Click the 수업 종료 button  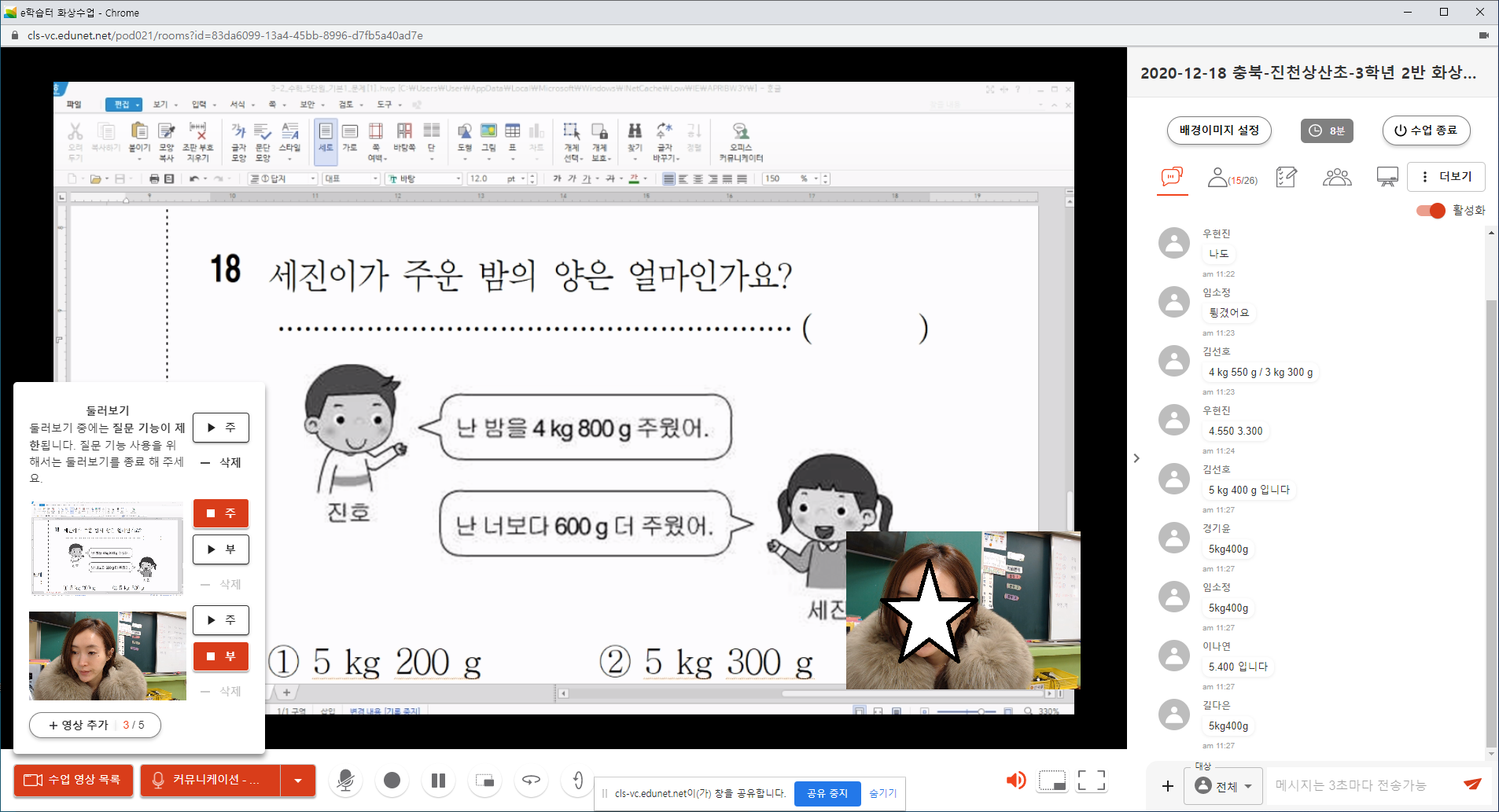(x=1427, y=130)
